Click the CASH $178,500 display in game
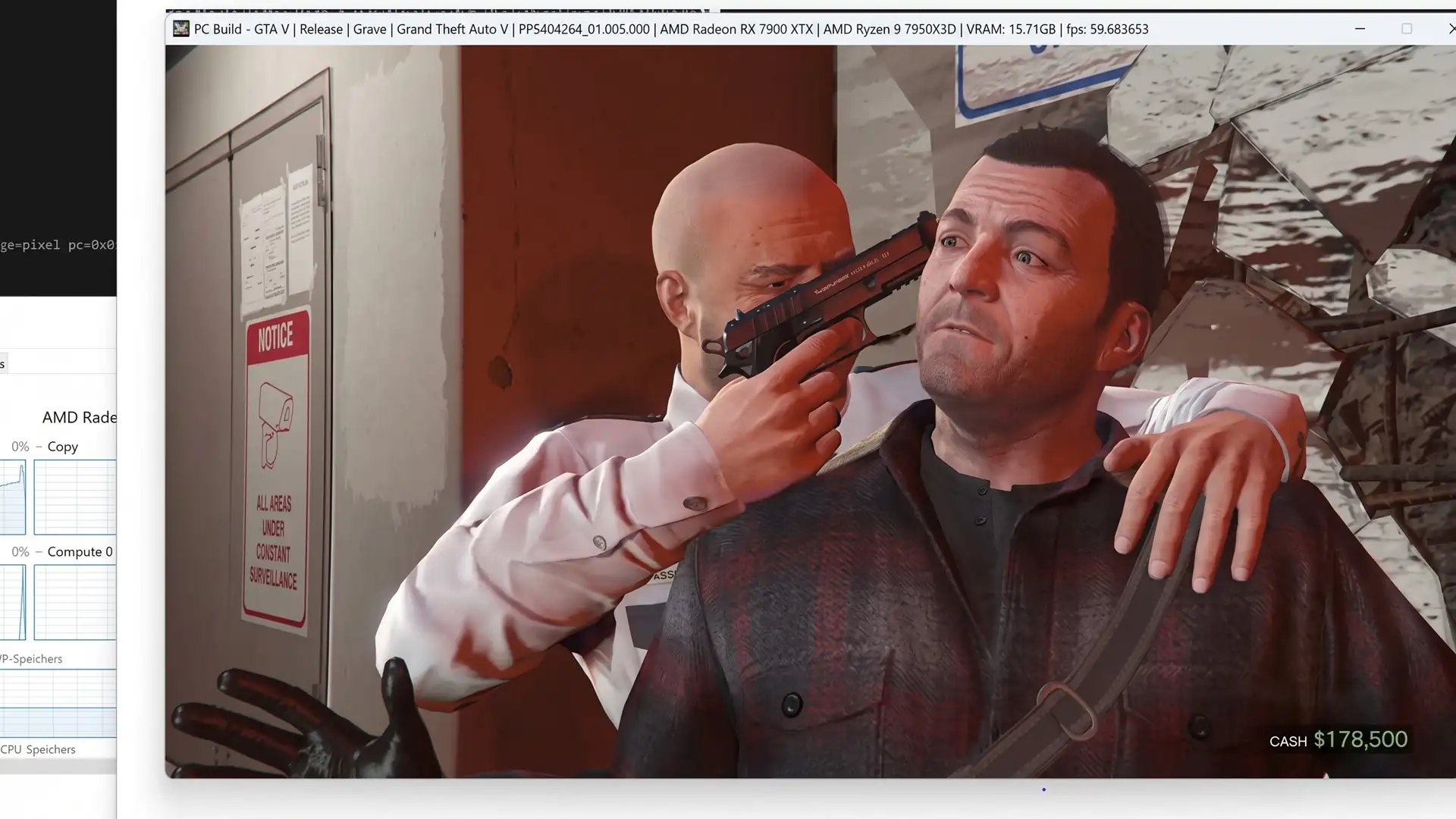The height and width of the screenshot is (819, 1456). (x=1338, y=739)
